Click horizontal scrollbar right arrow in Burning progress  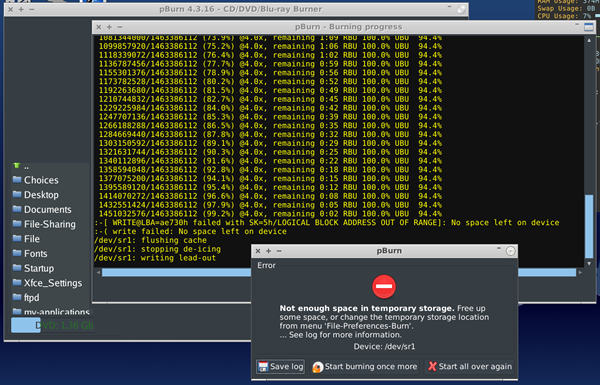tap(580, 272)
